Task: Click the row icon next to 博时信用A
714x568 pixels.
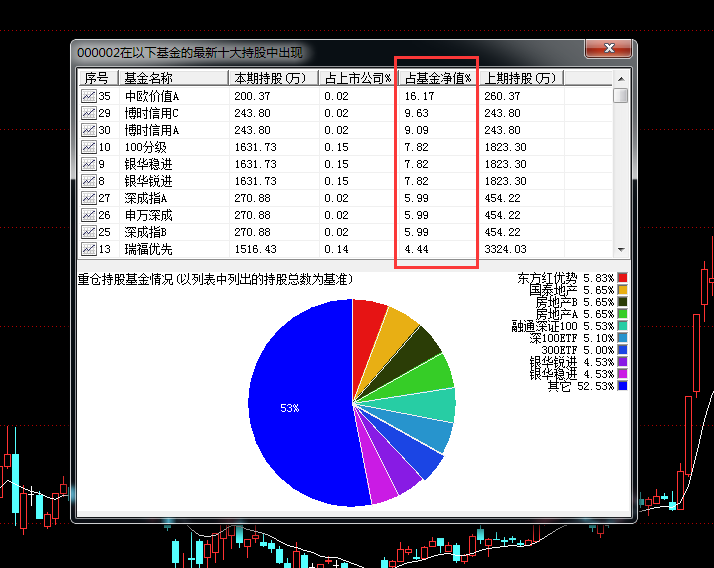Action: click(x=89, y=130)
